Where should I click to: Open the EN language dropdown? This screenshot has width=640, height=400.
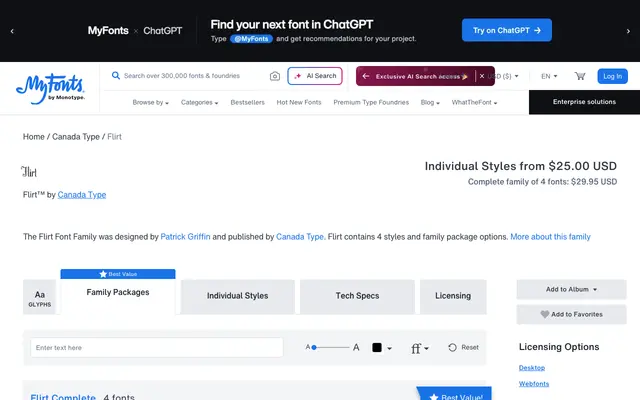tap(549, 76)
